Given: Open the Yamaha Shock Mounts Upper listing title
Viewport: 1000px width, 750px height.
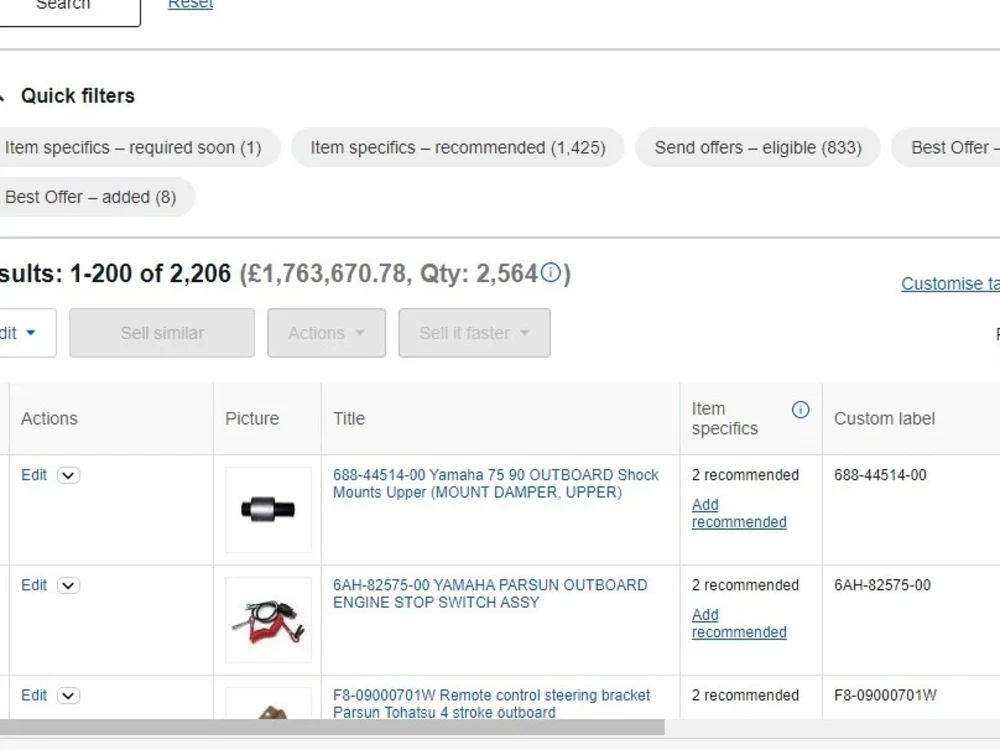Looking at the screenshot, I should click(496, 483).
